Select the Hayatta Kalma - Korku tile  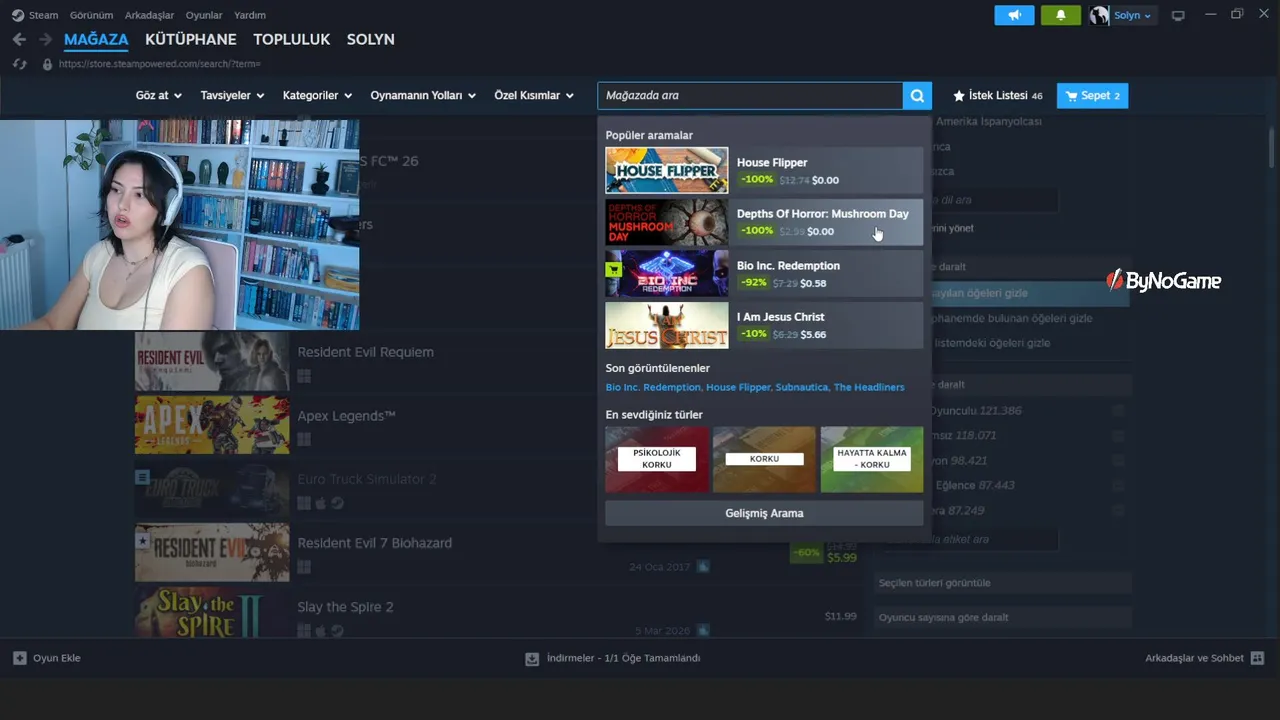(872, 459)
